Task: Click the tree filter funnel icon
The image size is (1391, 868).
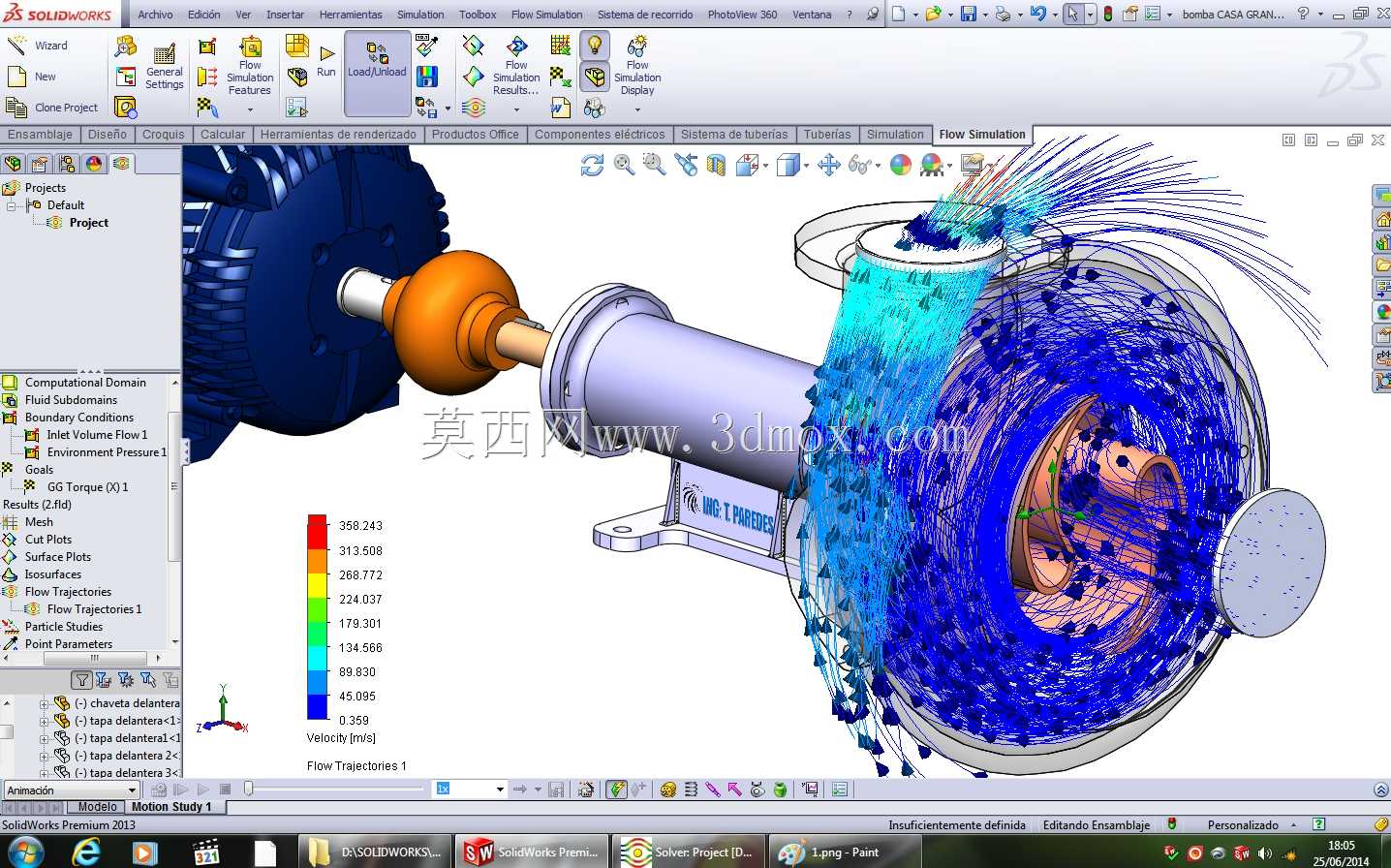Action: coord(82,680)
